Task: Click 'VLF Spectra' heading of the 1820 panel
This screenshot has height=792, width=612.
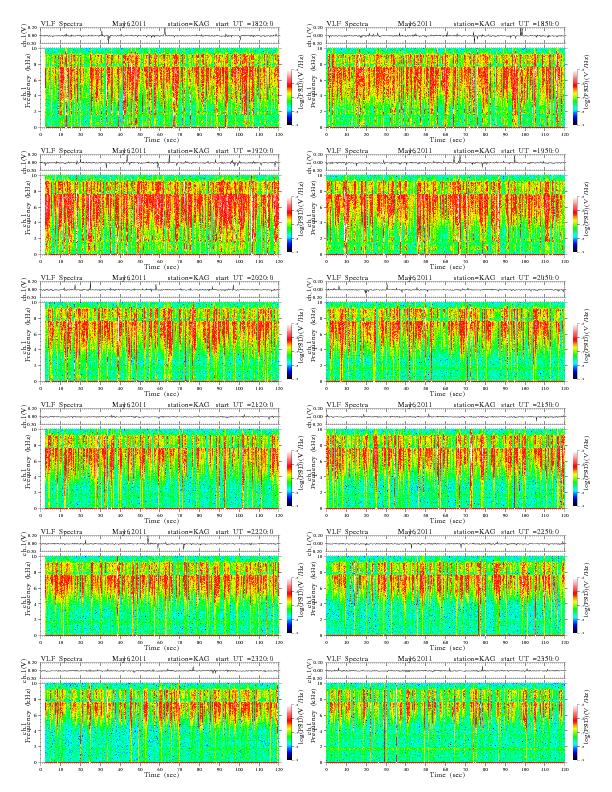Action: click(62, 23)
